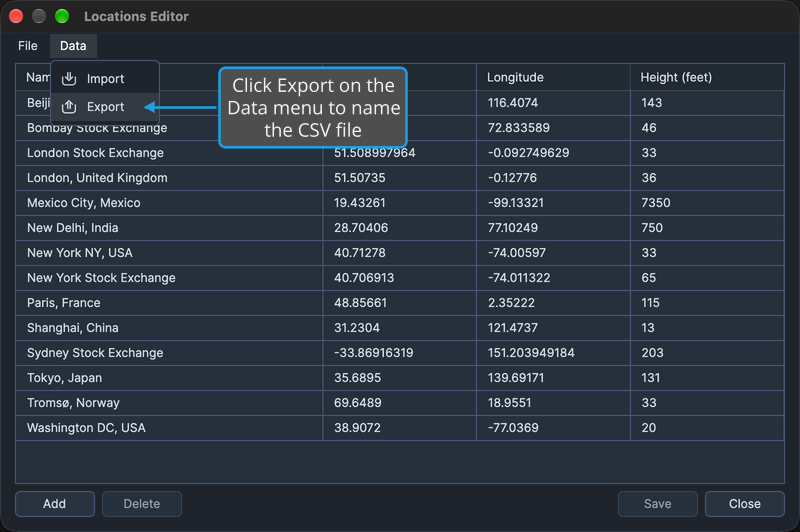Image resolution: width=800 pixels, height=532 pixels.
Task: Click height value 203
Action: (x=653, y=353)
